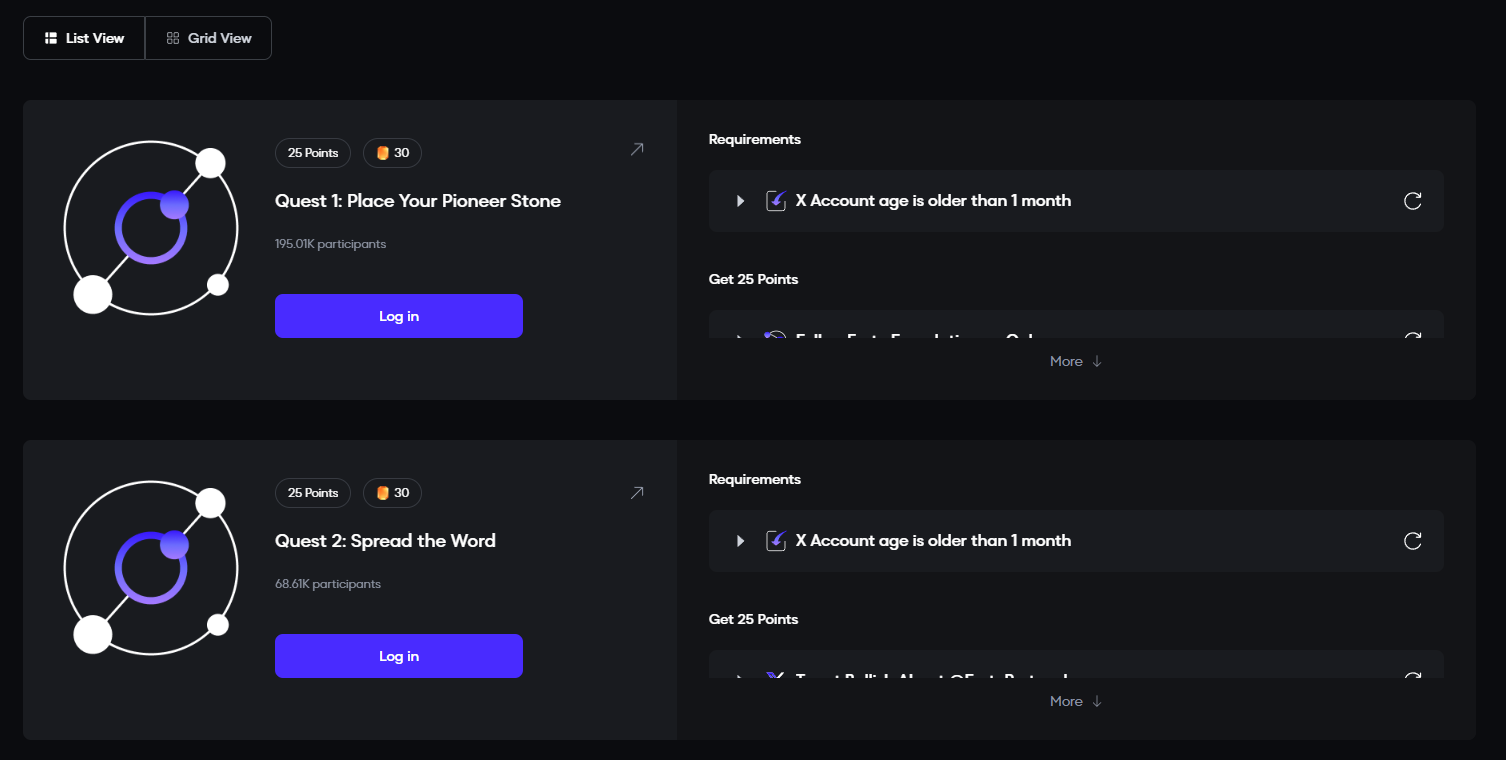Open Quest 1 via its arrow icon
Screen dimensions: 1506x760
pyautogui.click(x=637, y=150)
